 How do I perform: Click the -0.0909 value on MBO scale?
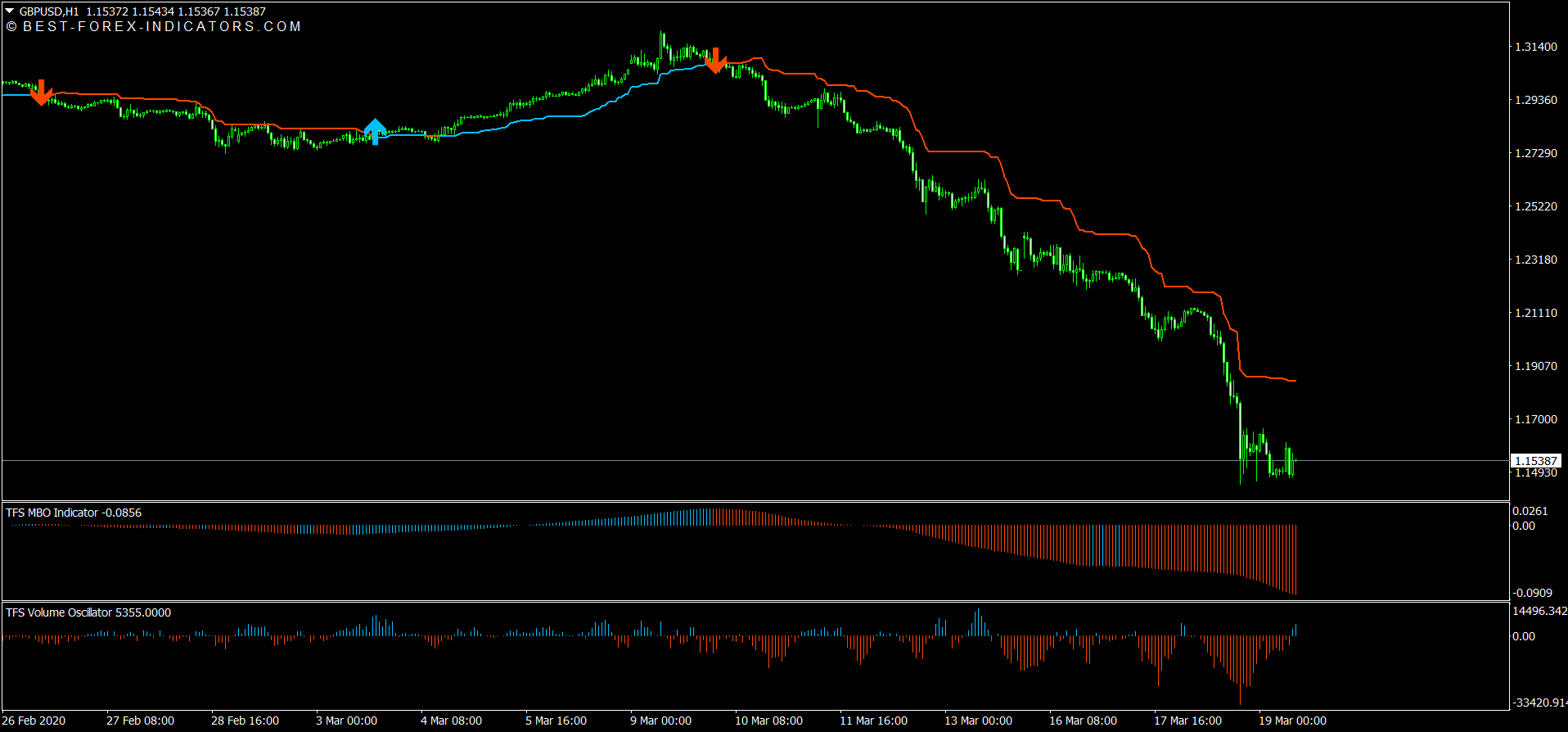(1532, 593)
